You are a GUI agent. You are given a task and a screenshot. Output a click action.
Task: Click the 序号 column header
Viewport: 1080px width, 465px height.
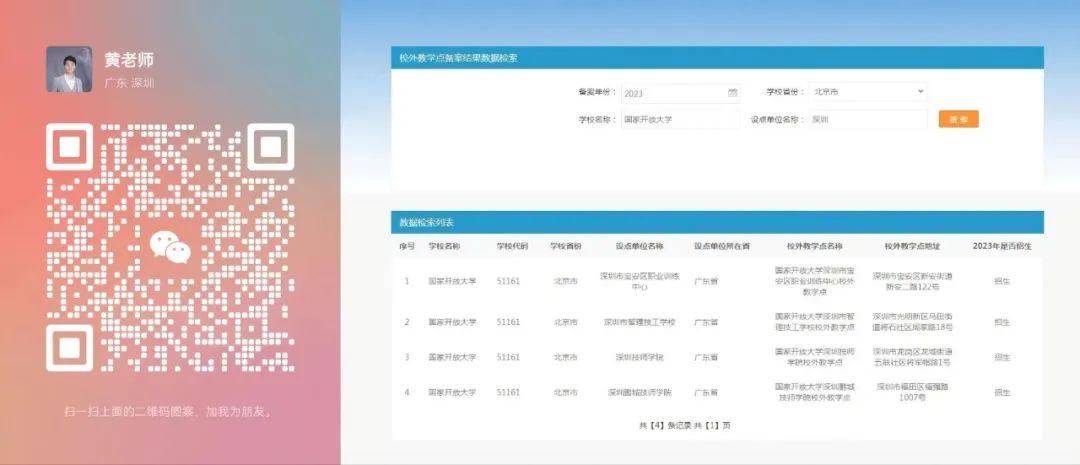click(x=406, y=246)
